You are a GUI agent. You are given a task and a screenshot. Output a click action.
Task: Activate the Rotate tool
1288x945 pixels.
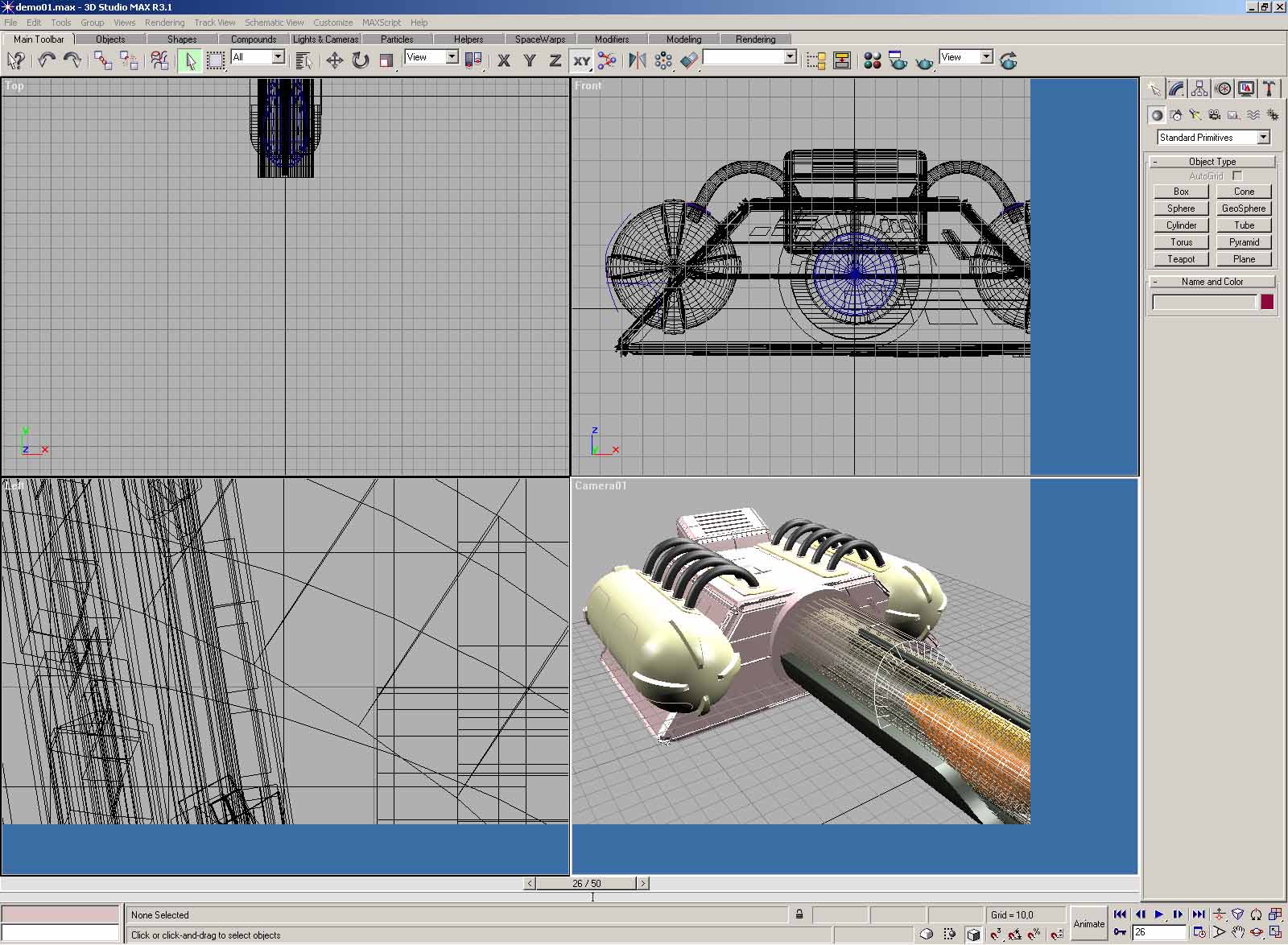click(x=360, y=60)
